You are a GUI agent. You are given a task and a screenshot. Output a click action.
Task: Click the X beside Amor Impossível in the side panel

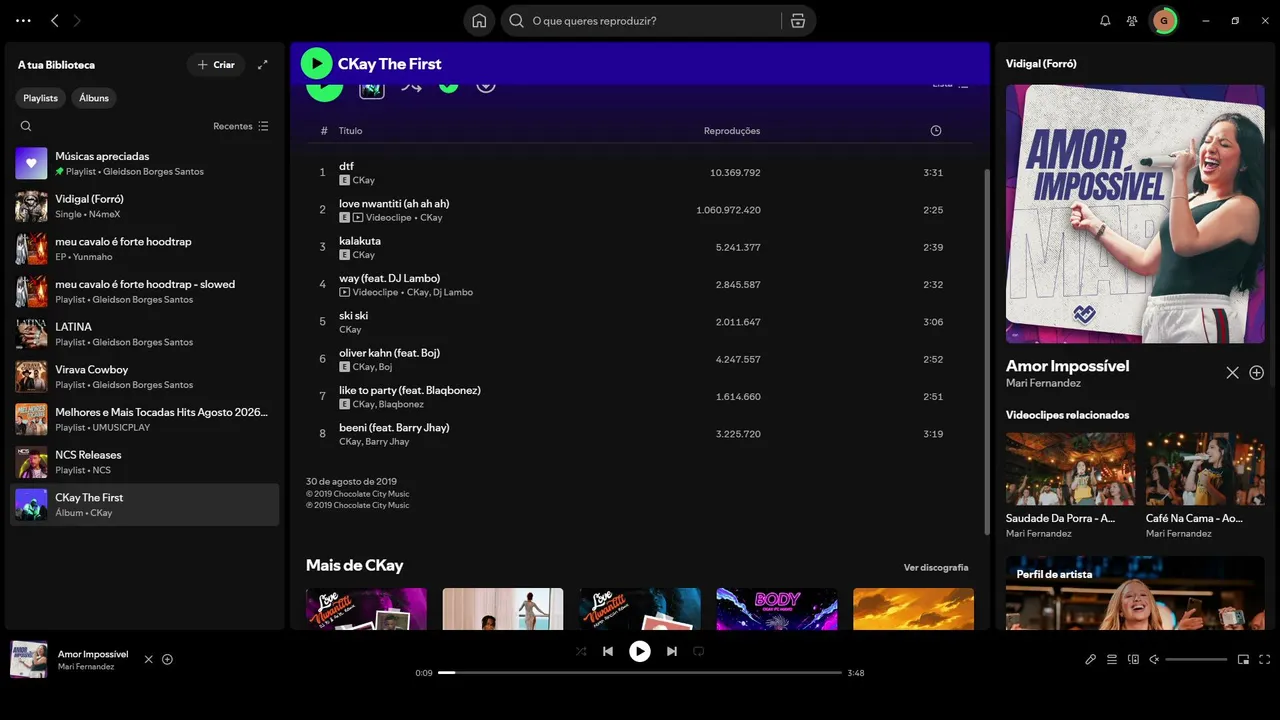[x=1232, y=373]
